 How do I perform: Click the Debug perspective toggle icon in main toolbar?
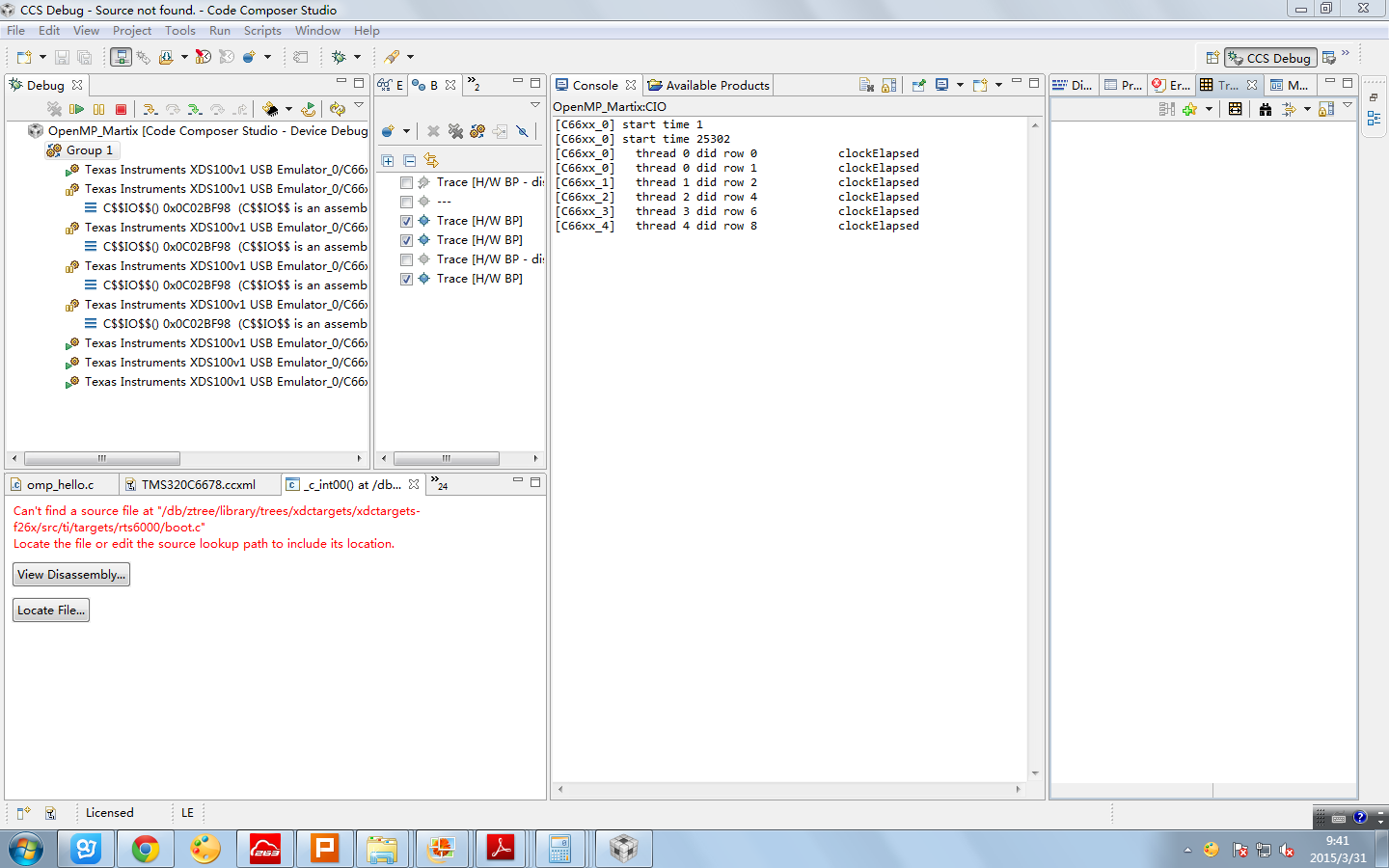(x=121, y=57)
